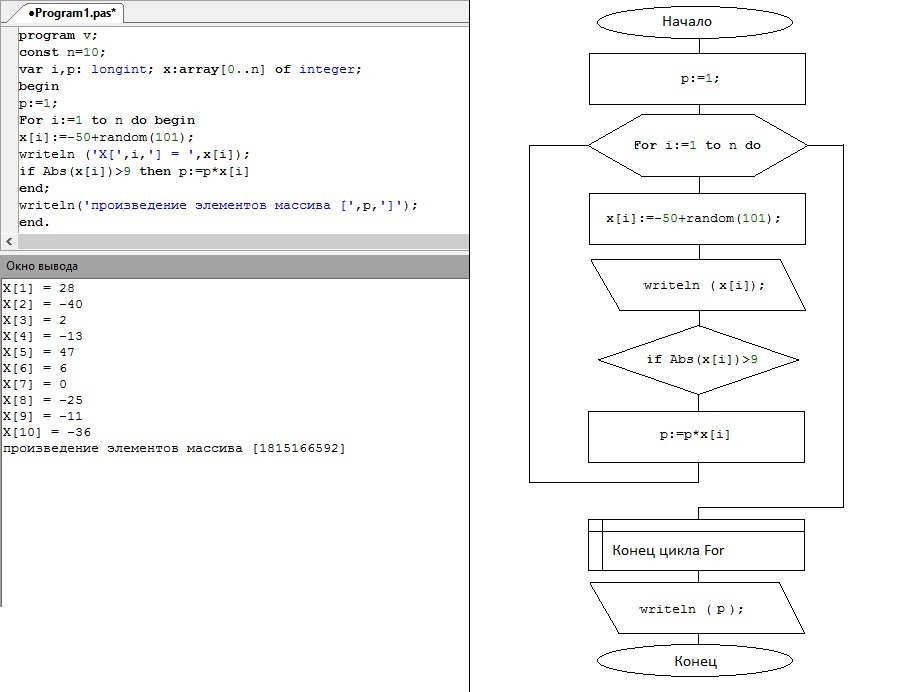
Task: Click the output result '[1815166592]' line
Action: (174, 448)
